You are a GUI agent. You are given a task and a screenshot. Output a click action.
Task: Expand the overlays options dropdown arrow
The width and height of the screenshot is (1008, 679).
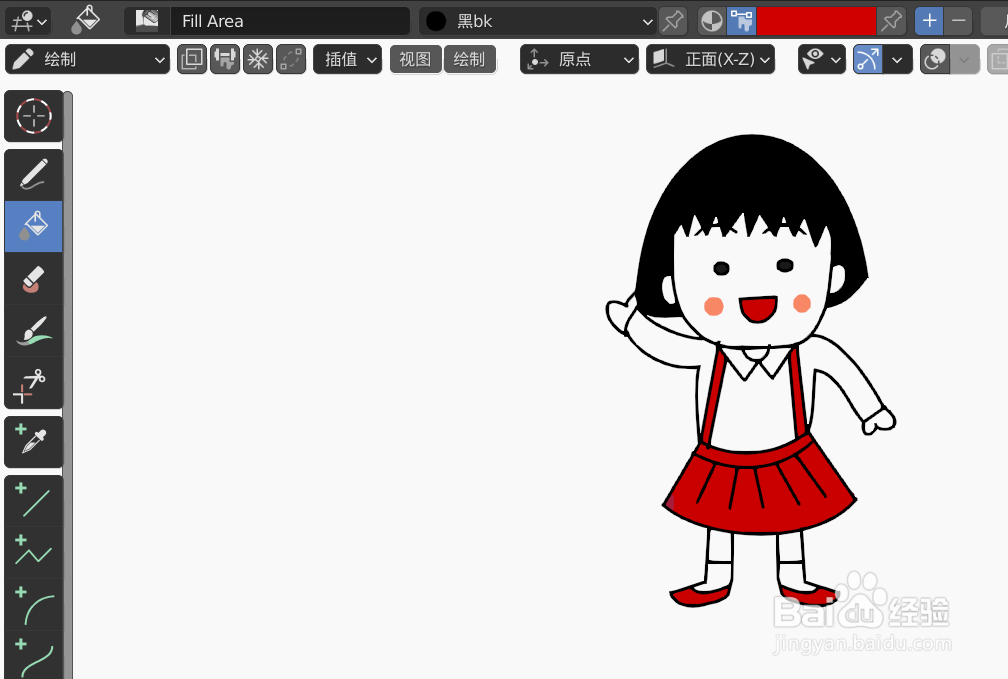click(x=964, y=59)
